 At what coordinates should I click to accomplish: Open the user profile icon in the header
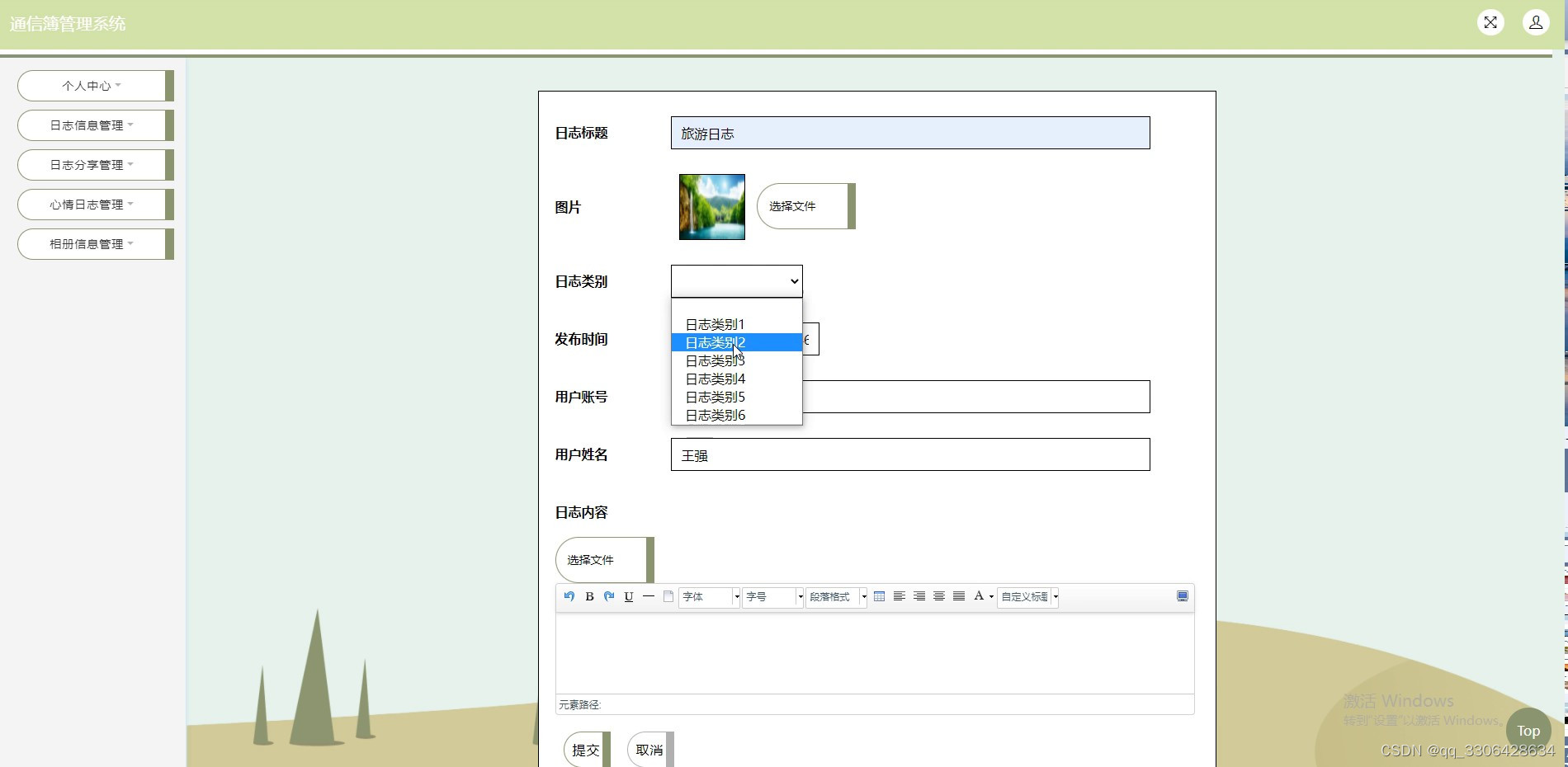[x=1536, y=22]
